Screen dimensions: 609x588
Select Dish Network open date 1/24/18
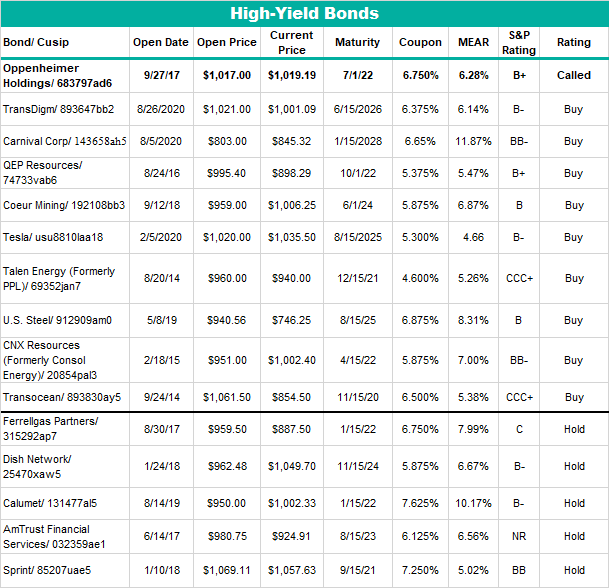pos(162,466)
